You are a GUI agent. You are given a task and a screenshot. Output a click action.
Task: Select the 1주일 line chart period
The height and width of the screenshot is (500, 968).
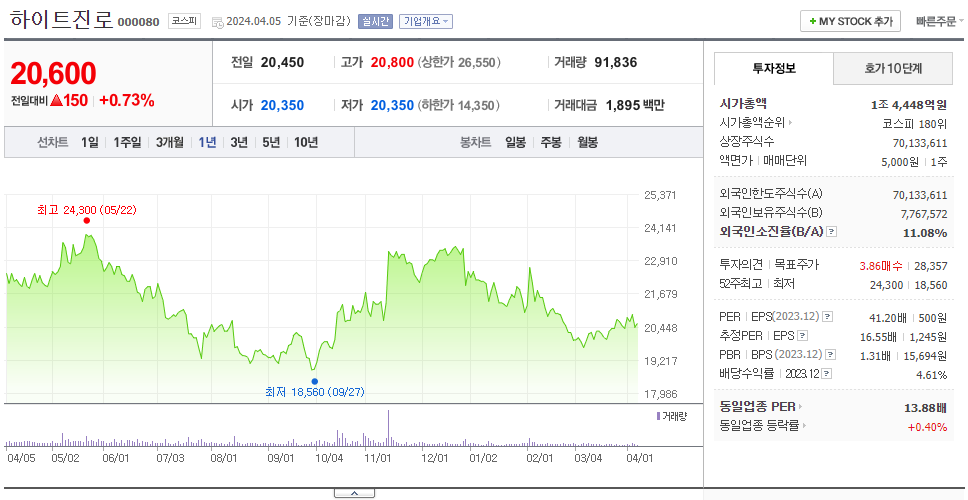point(127,143)
